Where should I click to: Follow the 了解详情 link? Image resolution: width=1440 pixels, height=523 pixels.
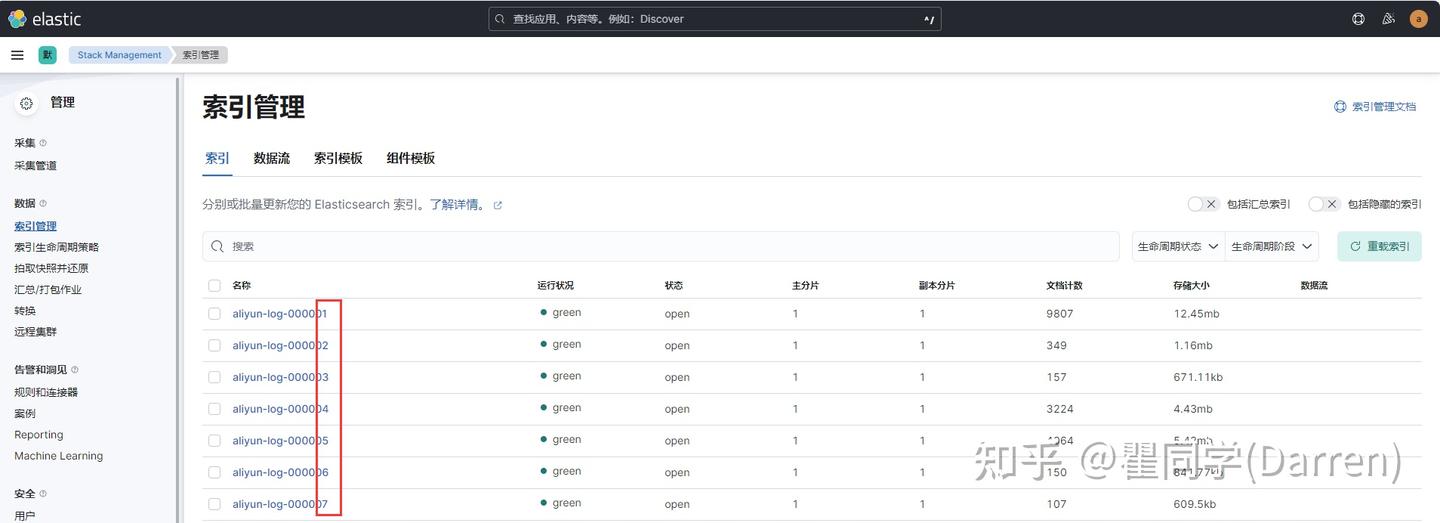pyautogui.click(x=458, y=205)
